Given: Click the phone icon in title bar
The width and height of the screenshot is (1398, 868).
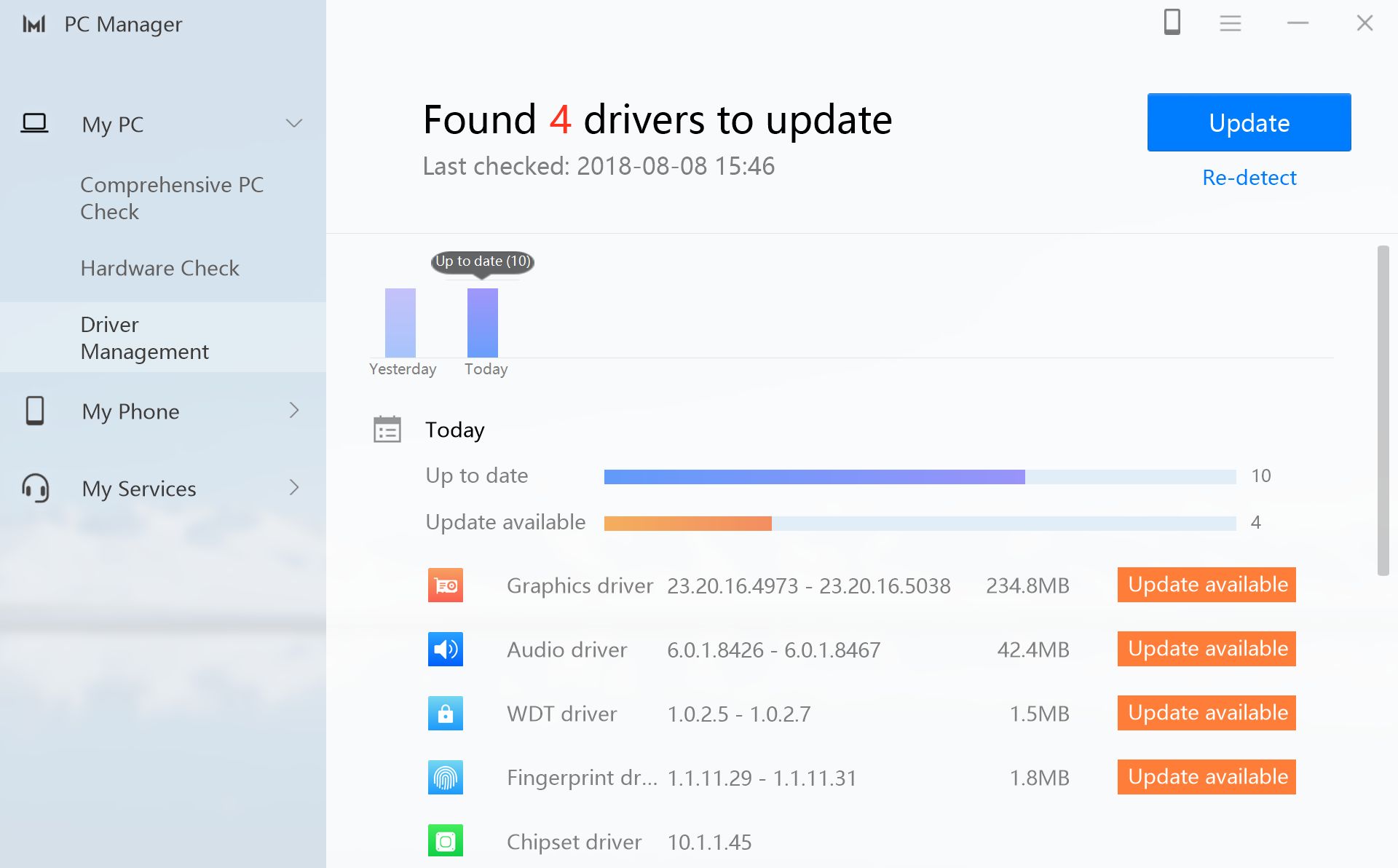Looking at the screenshot, I should coord(1172,23).
